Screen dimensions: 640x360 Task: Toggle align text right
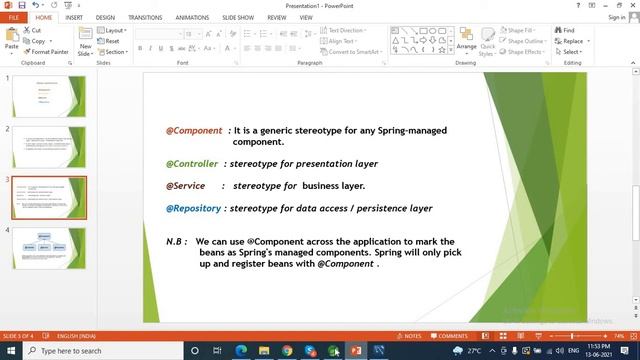click(x=268, y=49)
